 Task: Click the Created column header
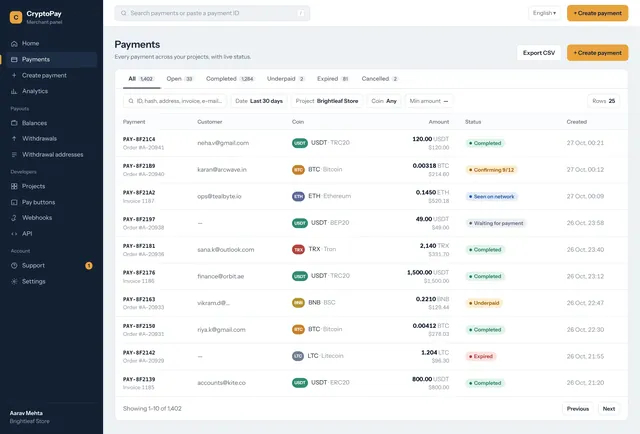pyautogui.click(x=576, y=122)
